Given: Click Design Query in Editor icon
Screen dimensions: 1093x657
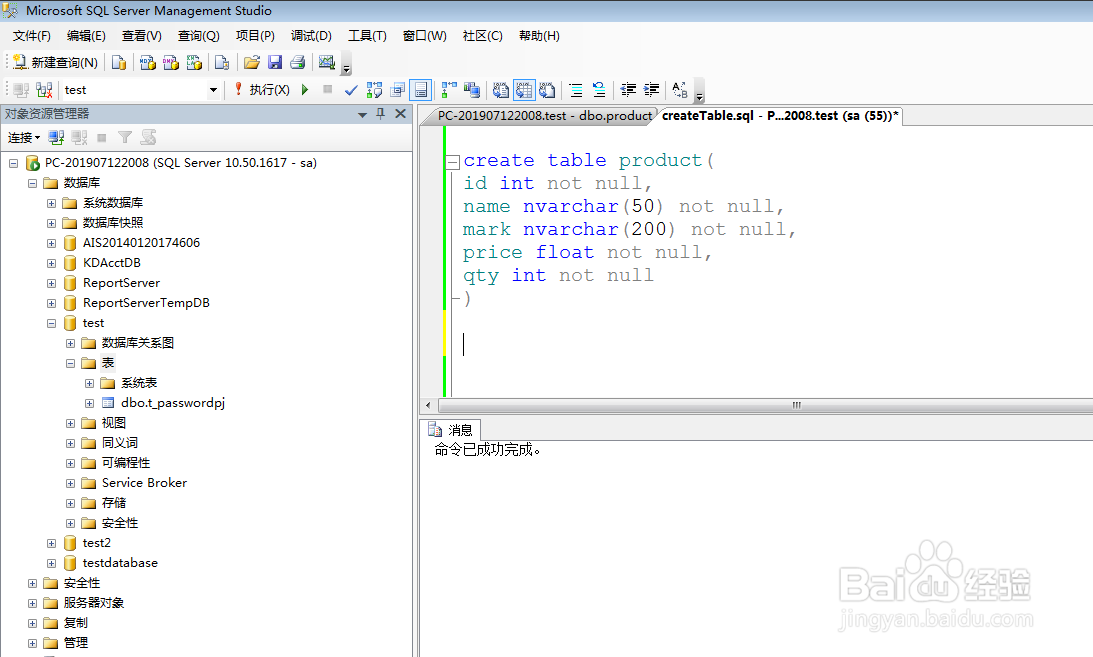Looking at the screenshot, I should [397, 90].
